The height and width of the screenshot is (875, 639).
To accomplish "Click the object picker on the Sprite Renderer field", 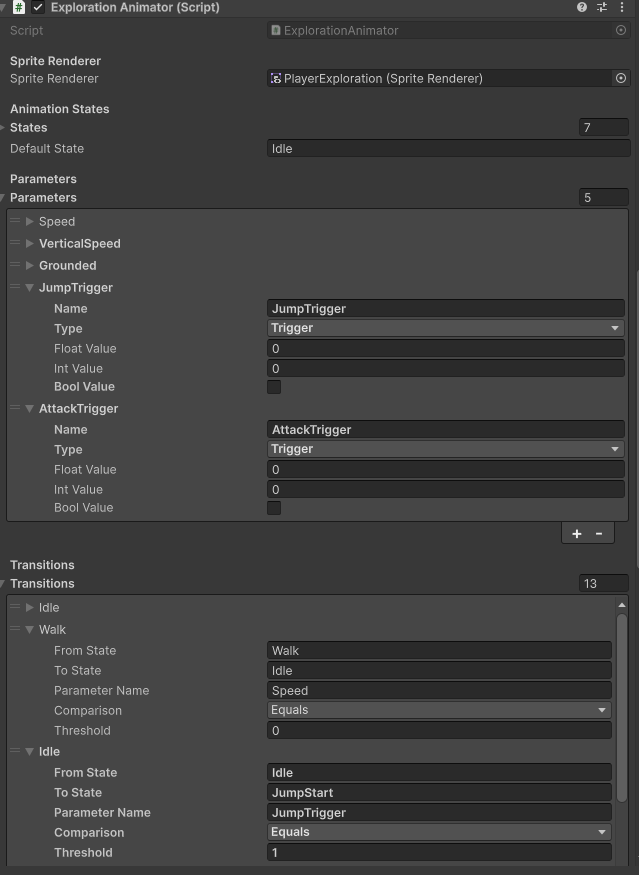I will [x=621, y=77].
